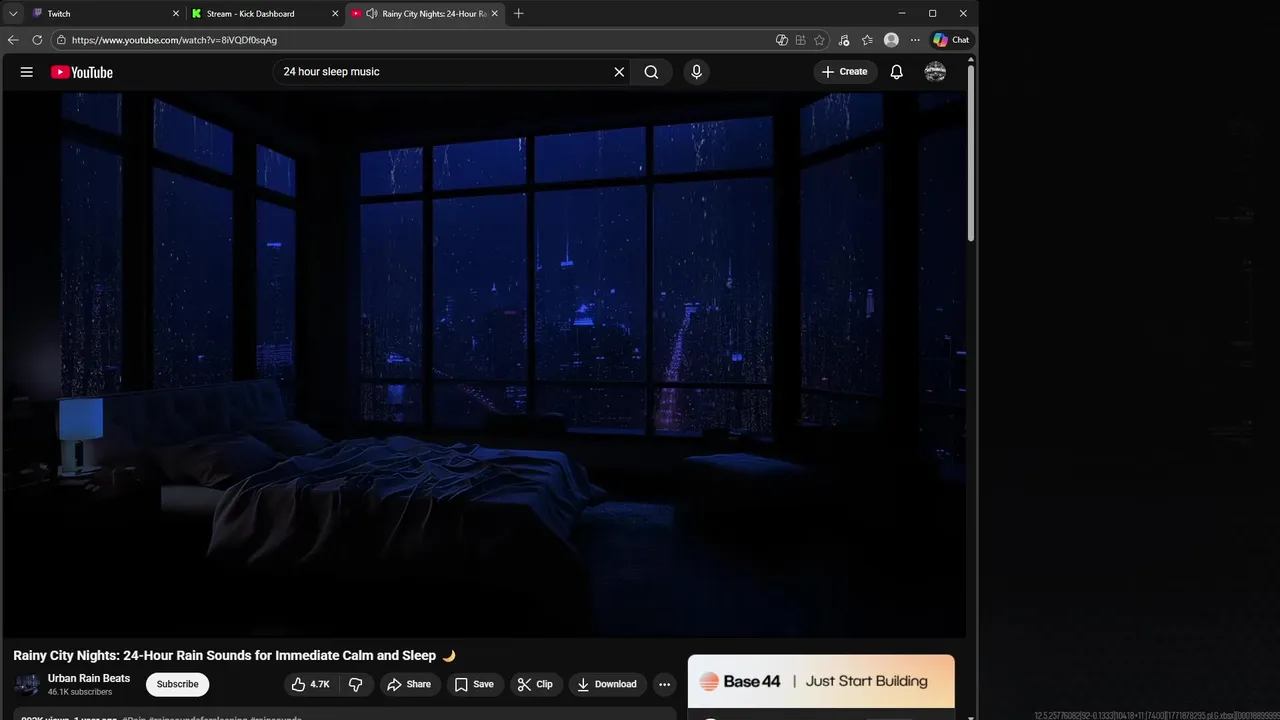Run the search with magnifier button

(x=651, y=72)
